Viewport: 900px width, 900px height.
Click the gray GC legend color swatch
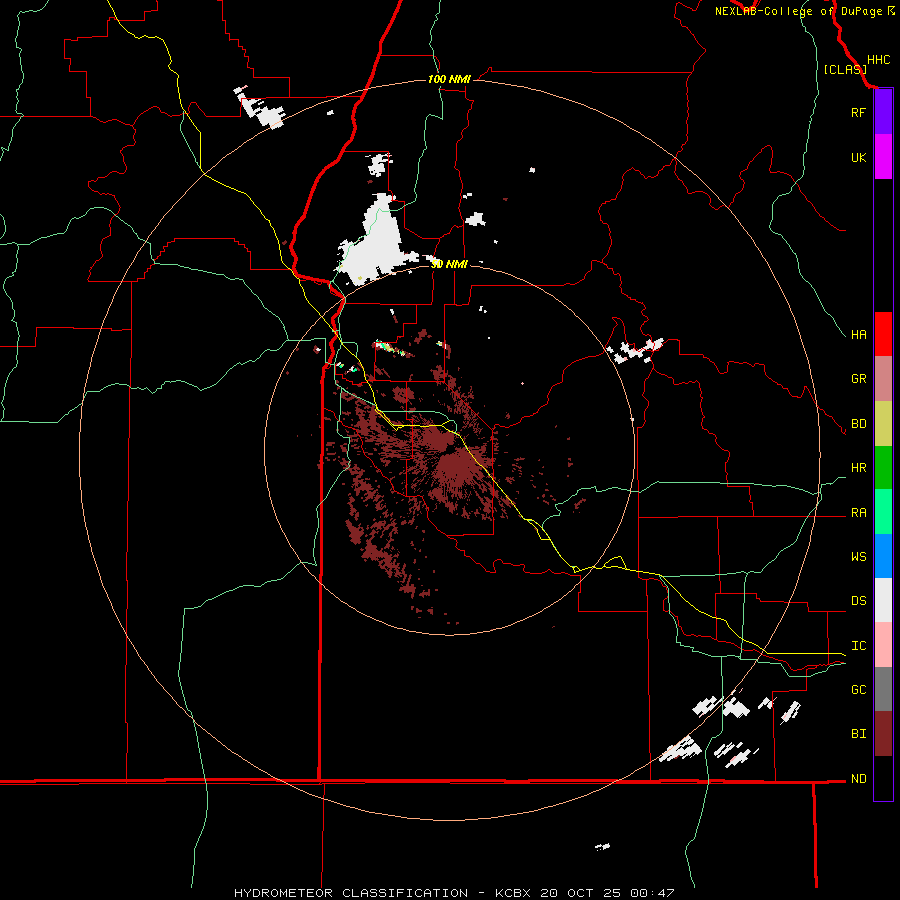coord(883,689)
